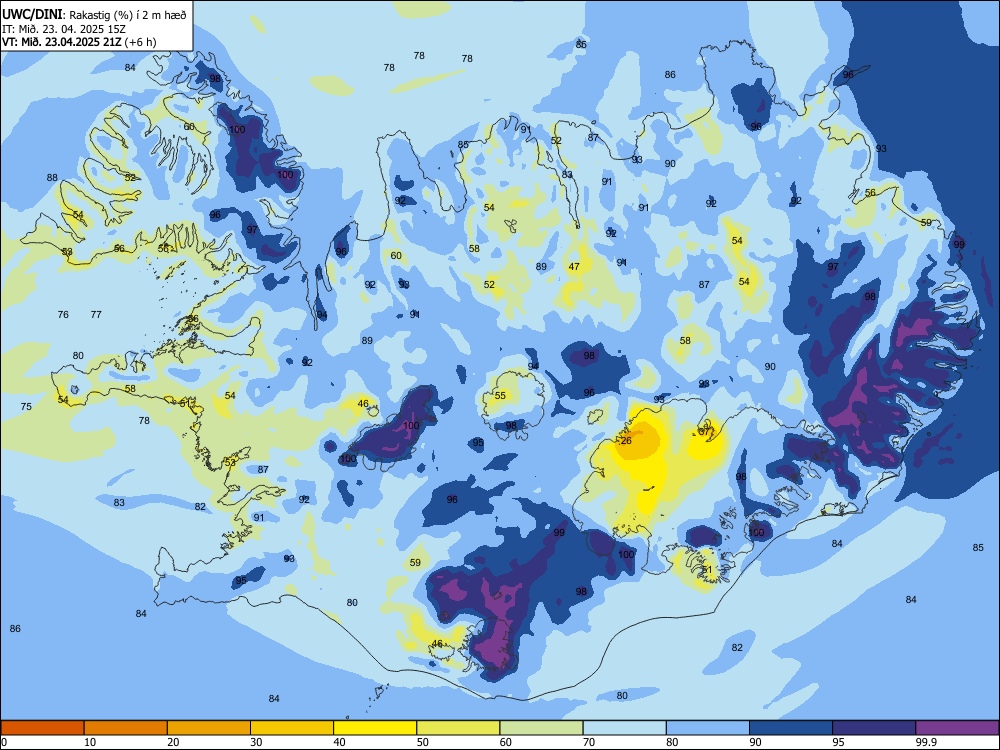Click the humidity value '76' on the map
The image size is (1000, 750).
[x=63, y=314]
